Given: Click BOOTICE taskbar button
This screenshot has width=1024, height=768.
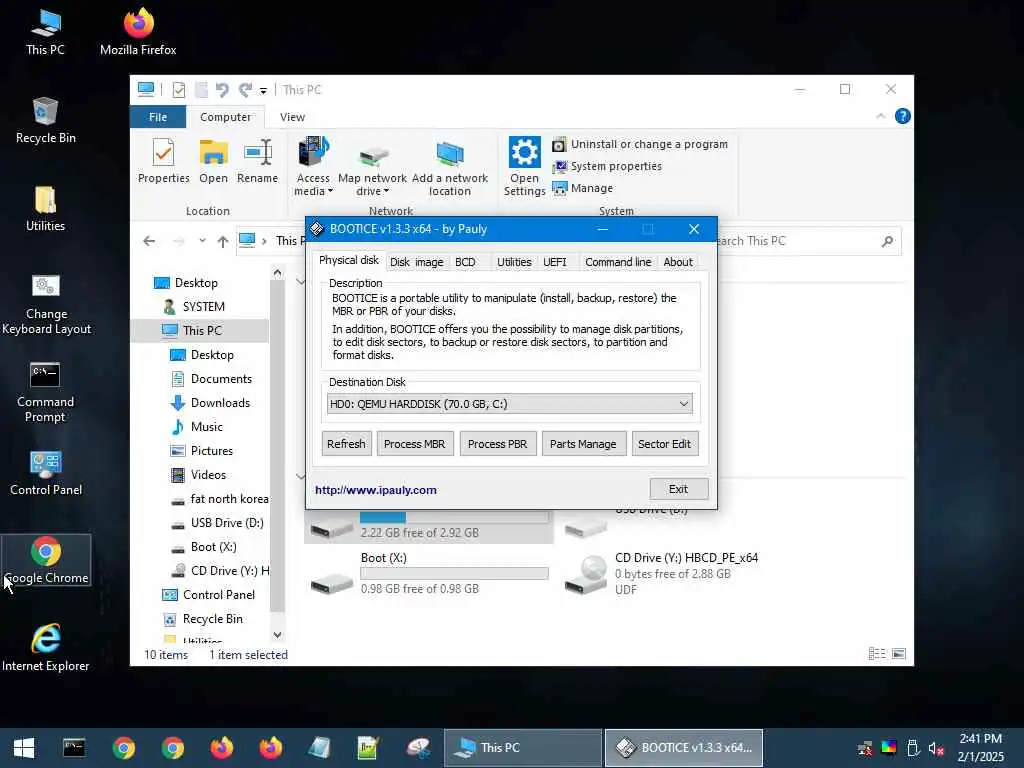Looking at the screenshot, I should click(x=684, y=748).
